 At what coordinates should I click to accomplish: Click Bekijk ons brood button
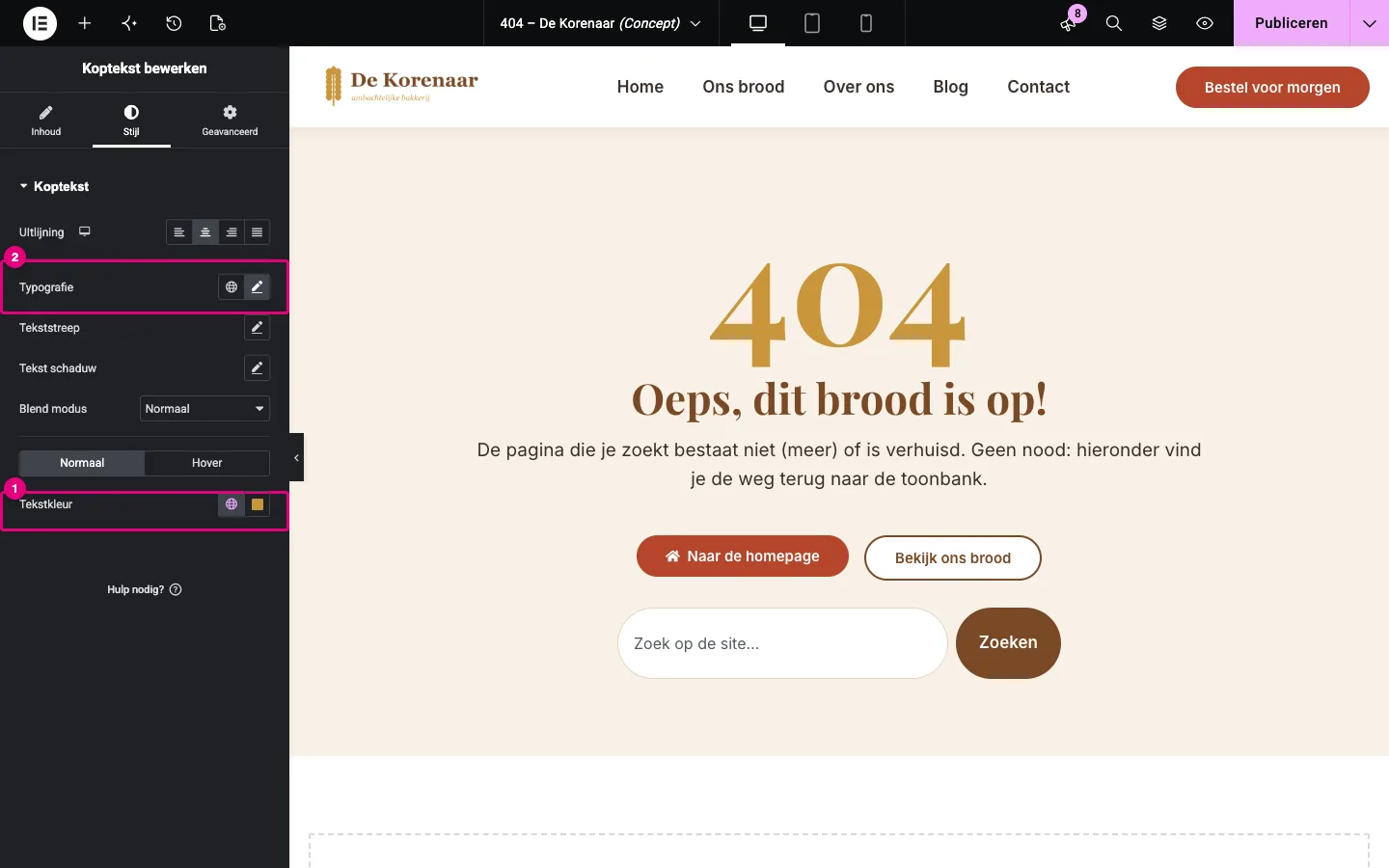[x=953, y=557]
